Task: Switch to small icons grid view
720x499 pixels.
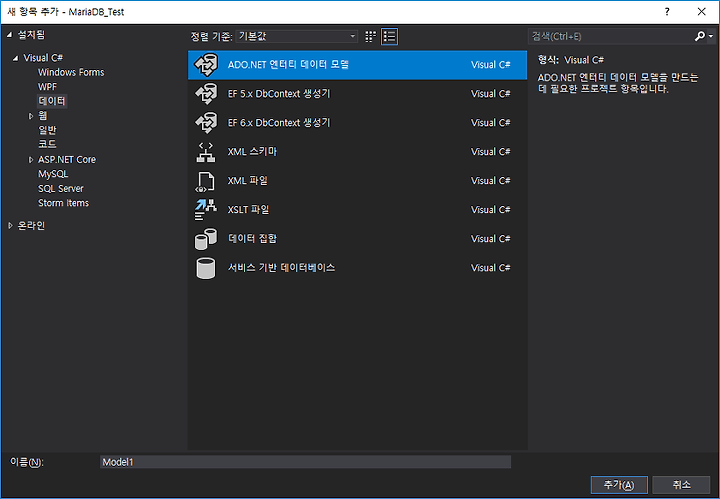Action: tap(370, 36)
